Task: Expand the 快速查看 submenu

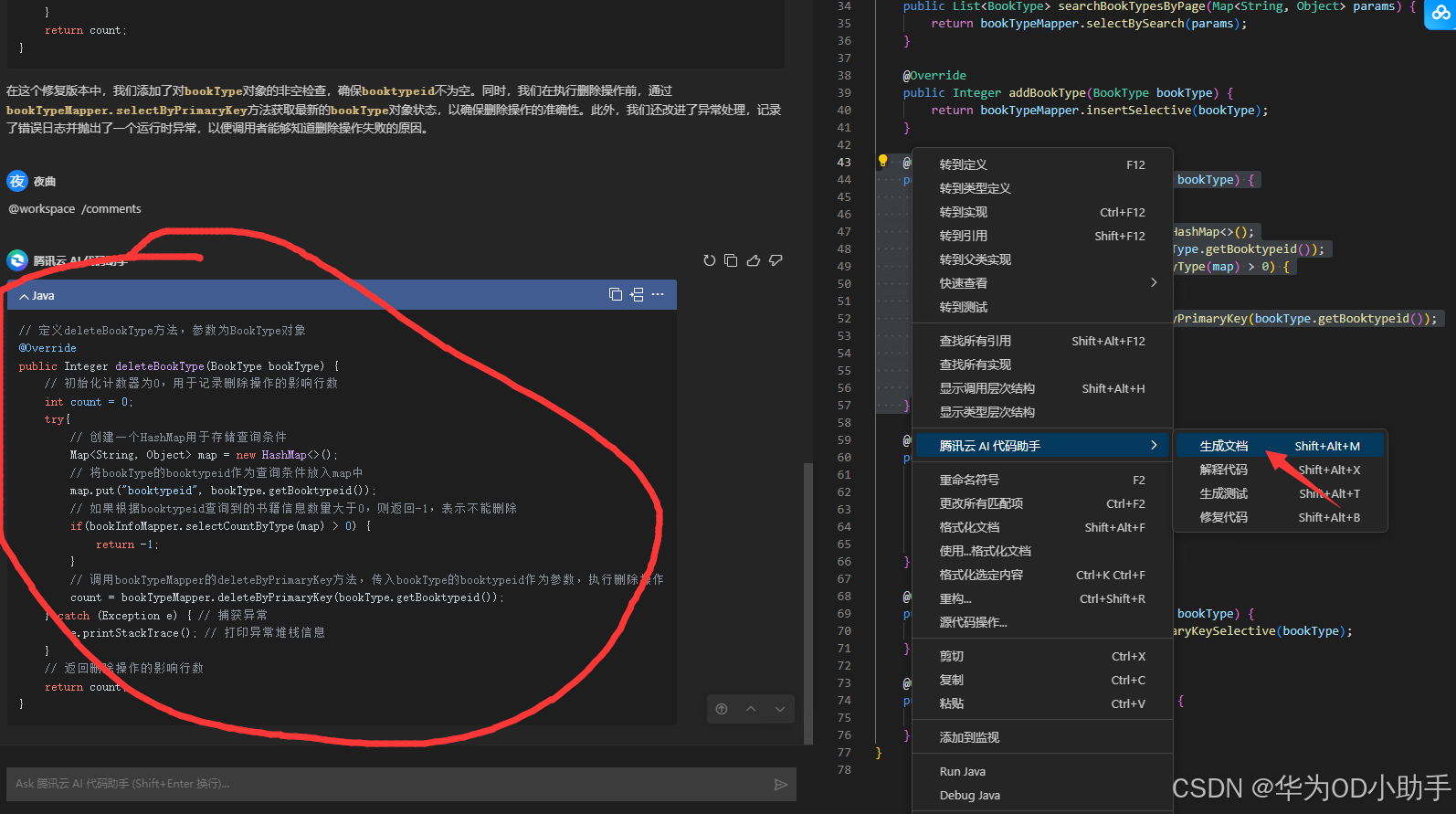Action: (x=1042, y=283)
